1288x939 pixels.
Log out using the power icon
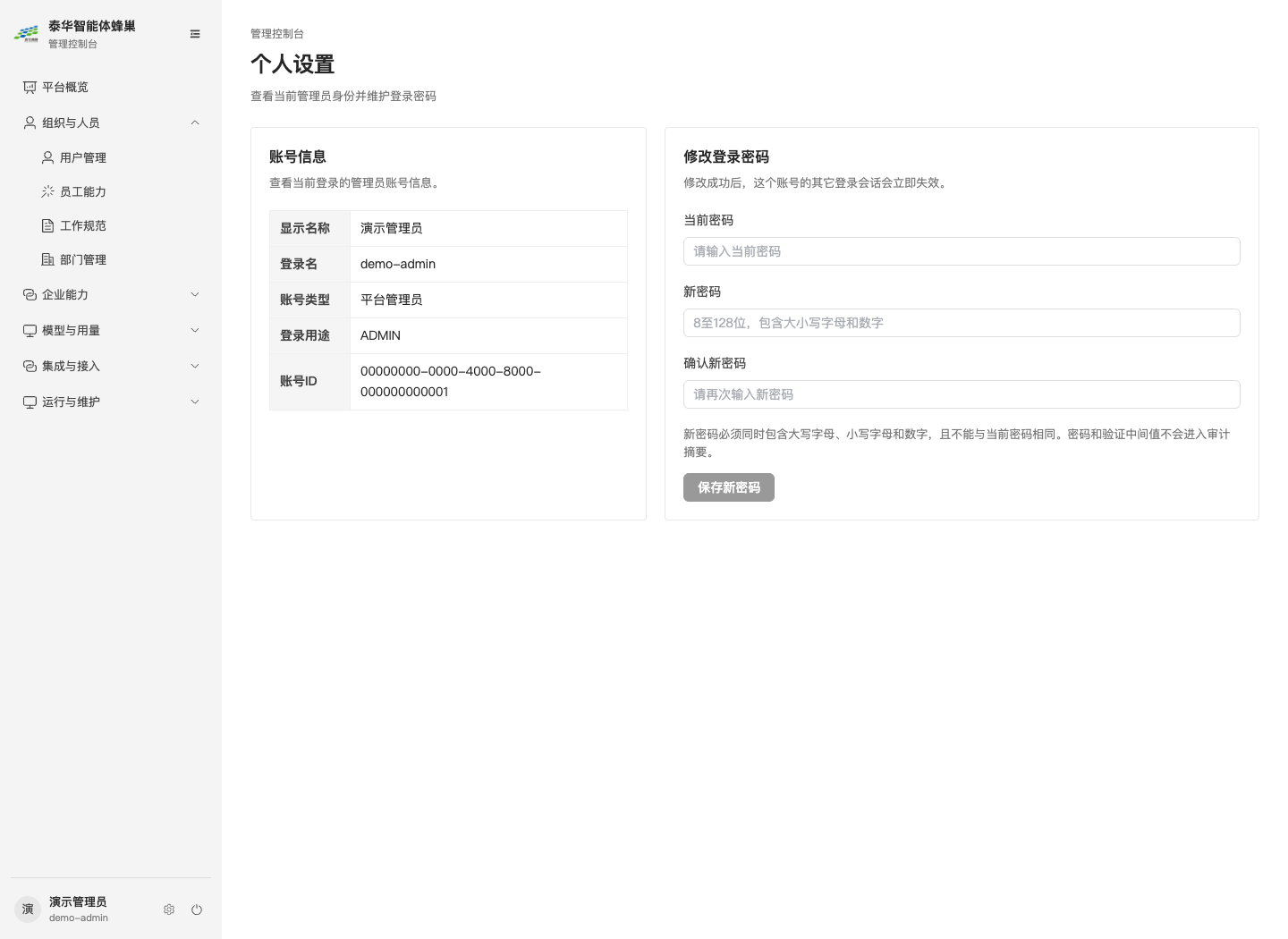197,909
